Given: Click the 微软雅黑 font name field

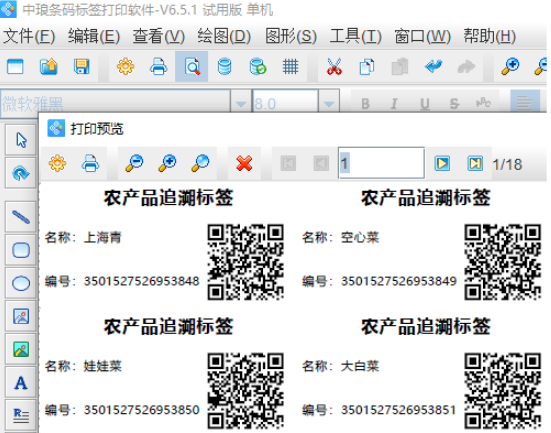Looking at the screenshot, I should [116, 103].
